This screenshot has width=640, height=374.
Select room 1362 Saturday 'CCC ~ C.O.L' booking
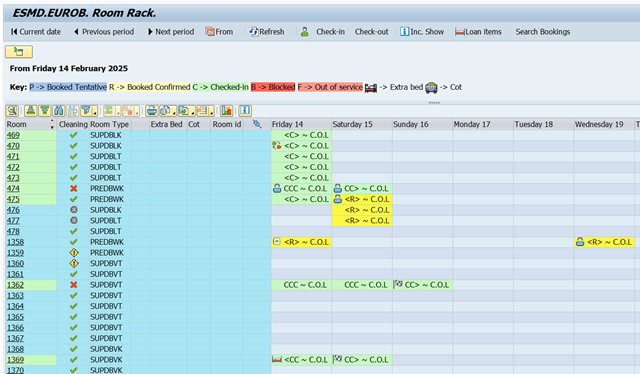coord(362,285)
